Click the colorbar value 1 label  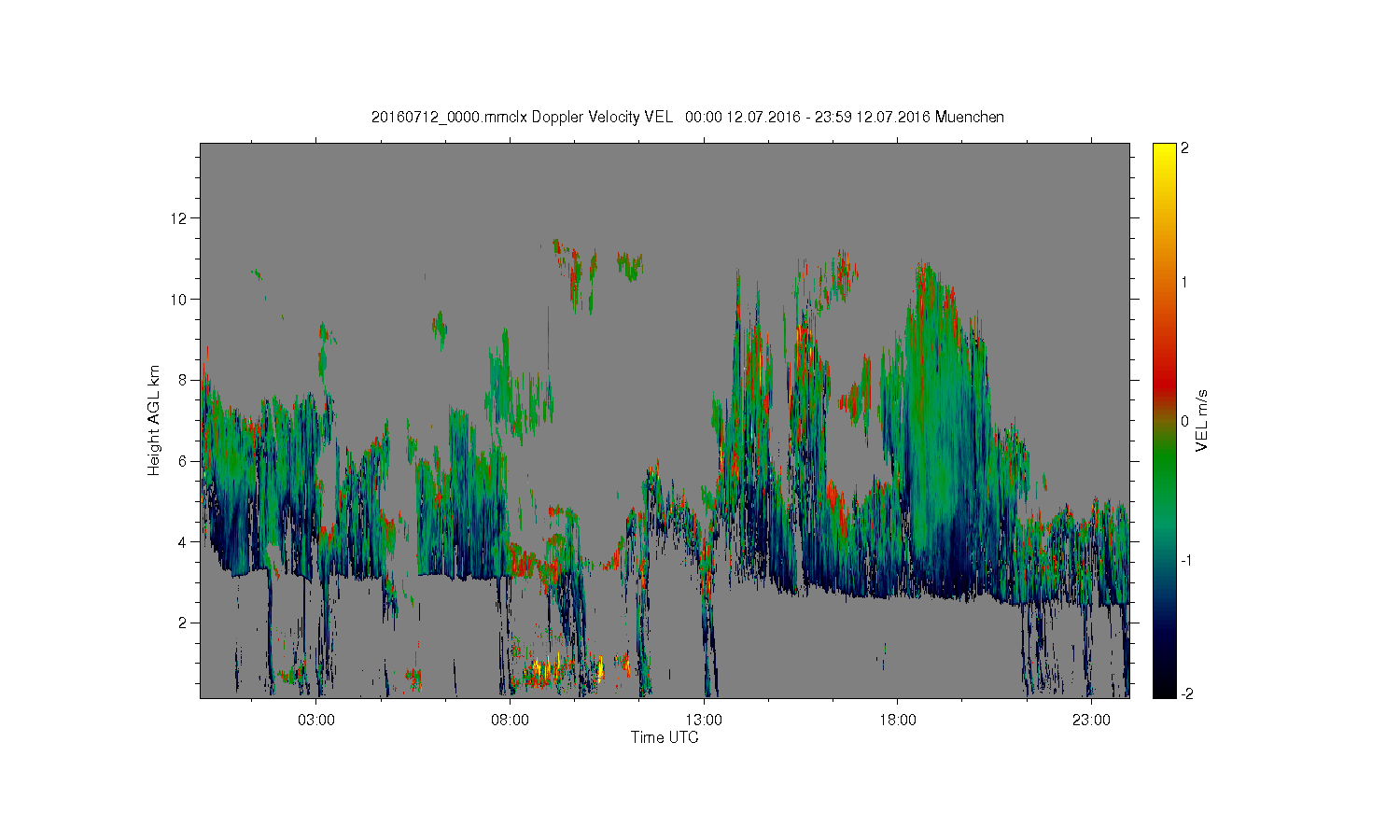click(x=1185, y=282)
